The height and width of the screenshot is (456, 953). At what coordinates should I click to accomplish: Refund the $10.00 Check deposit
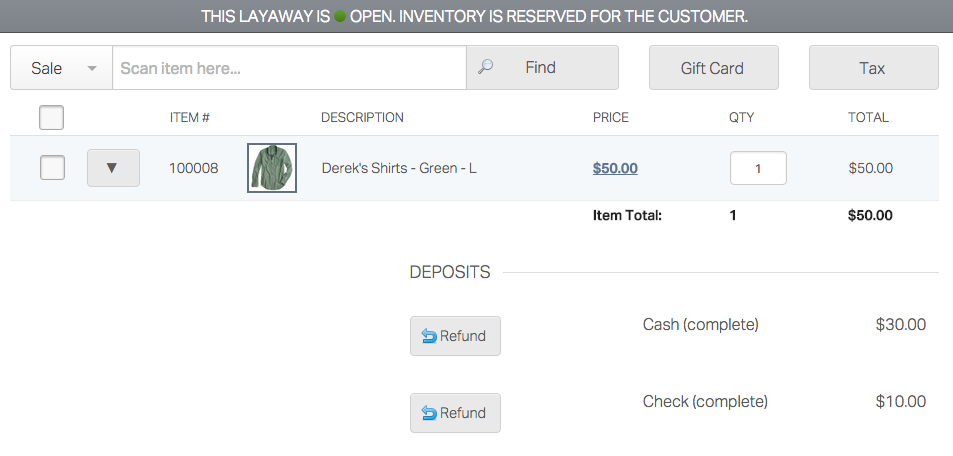tap(455, 413)
